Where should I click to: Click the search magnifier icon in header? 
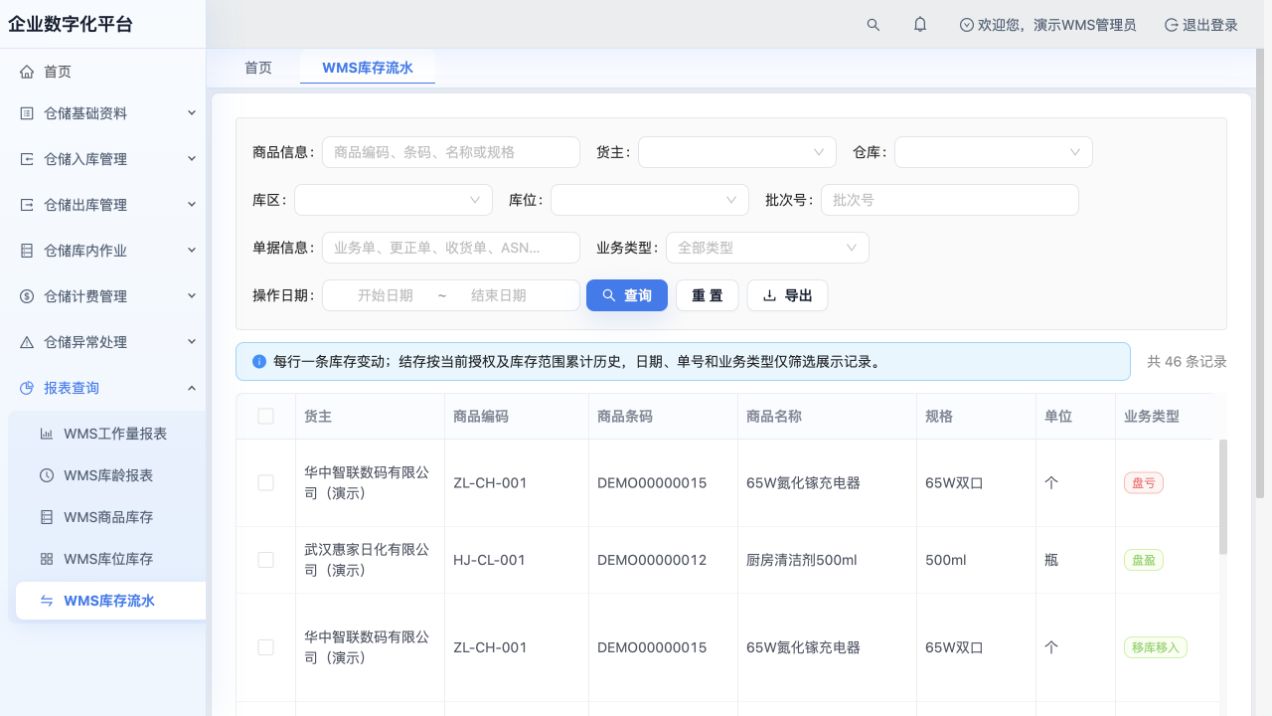click(873, 25)
